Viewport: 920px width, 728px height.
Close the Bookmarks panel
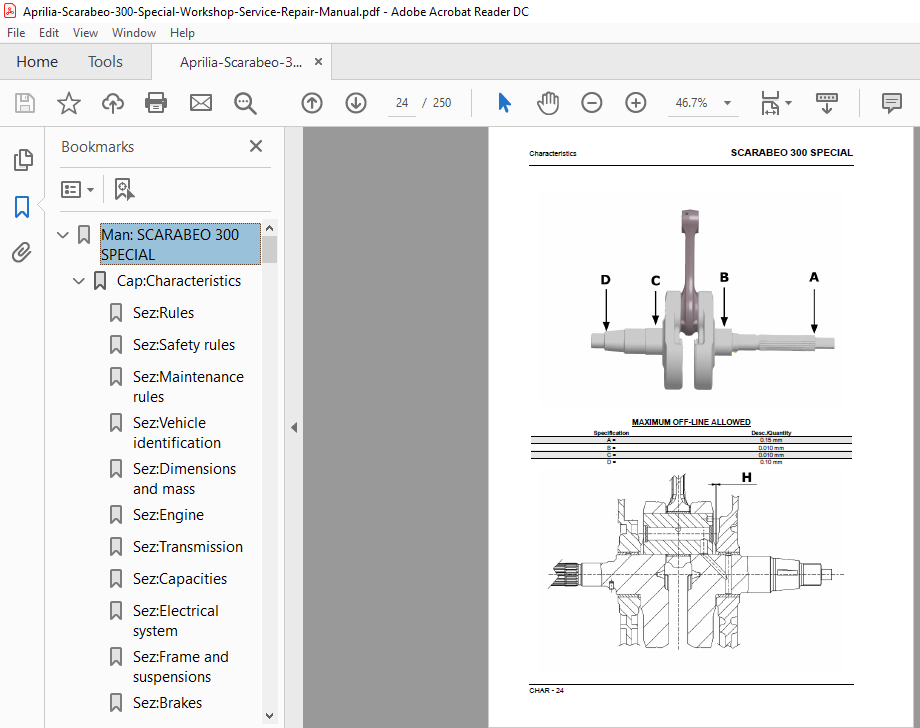point(256,146)
